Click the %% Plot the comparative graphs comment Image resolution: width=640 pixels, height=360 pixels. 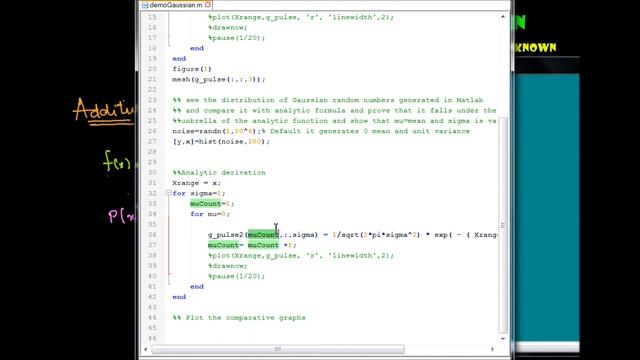click(x=239, y=318)
